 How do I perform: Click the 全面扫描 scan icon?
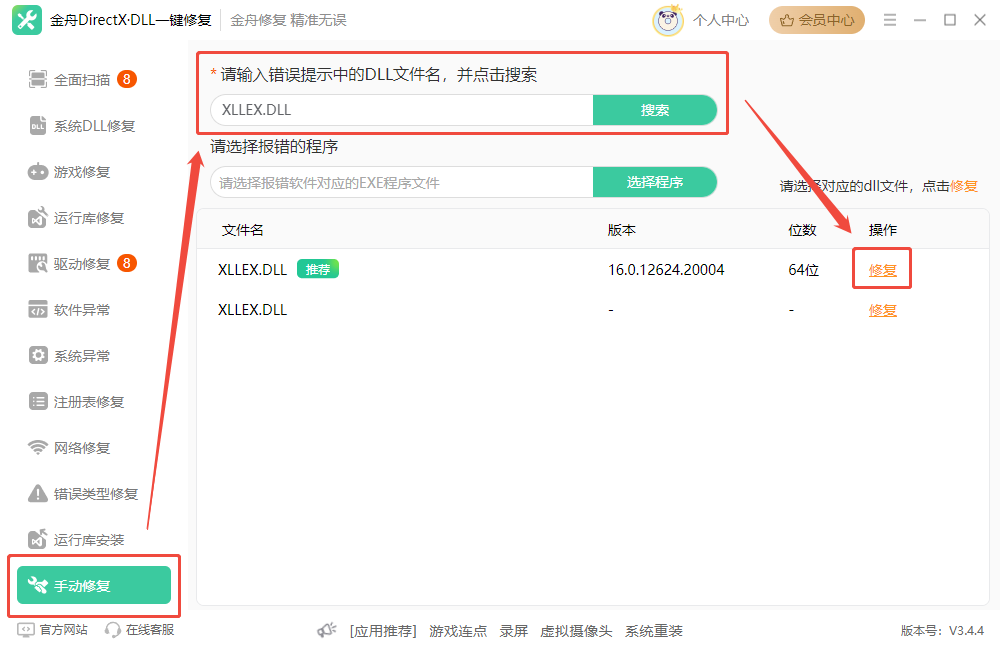click(38, 80)
